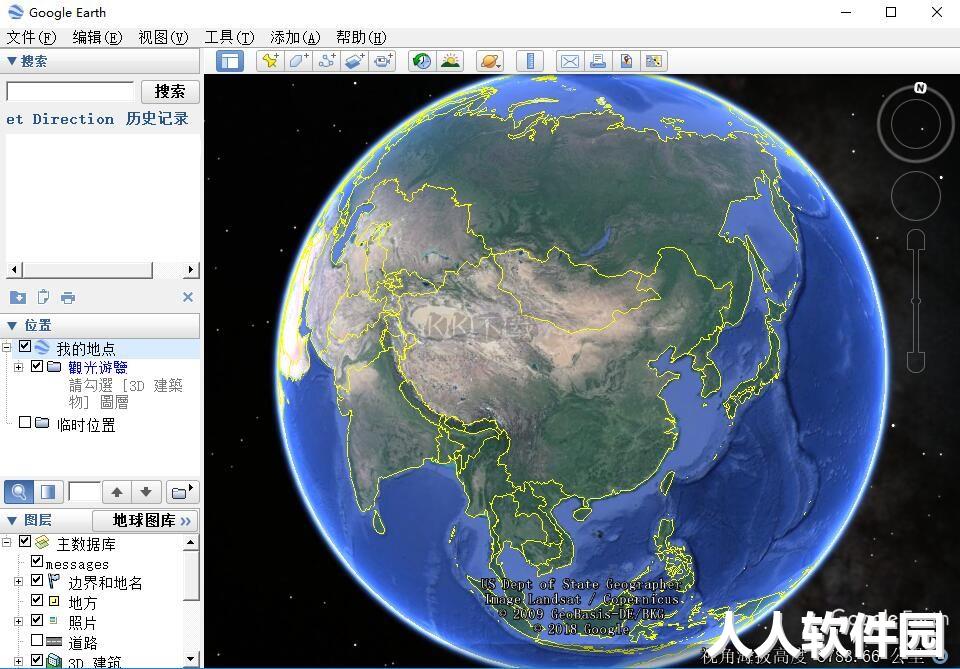960x669 pixels.
Task: View in Google Maps with the toolbar icon
Action: [654, 61]
